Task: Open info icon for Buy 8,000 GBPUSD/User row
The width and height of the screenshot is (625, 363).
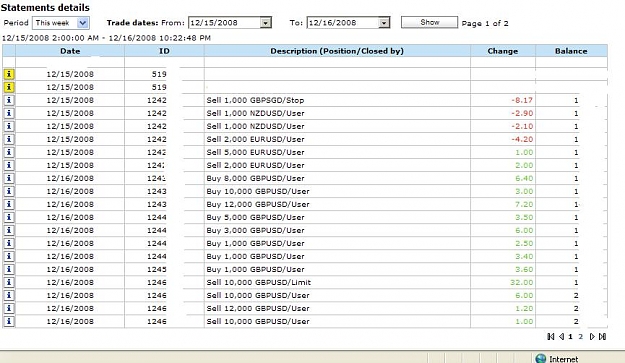Action: (x=9, y=178)
